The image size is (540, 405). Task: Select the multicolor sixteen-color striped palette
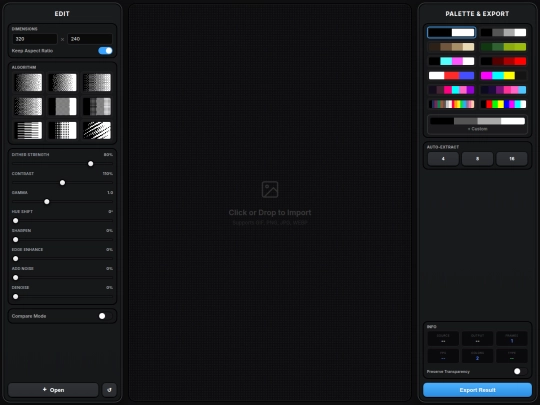(451, 104)
